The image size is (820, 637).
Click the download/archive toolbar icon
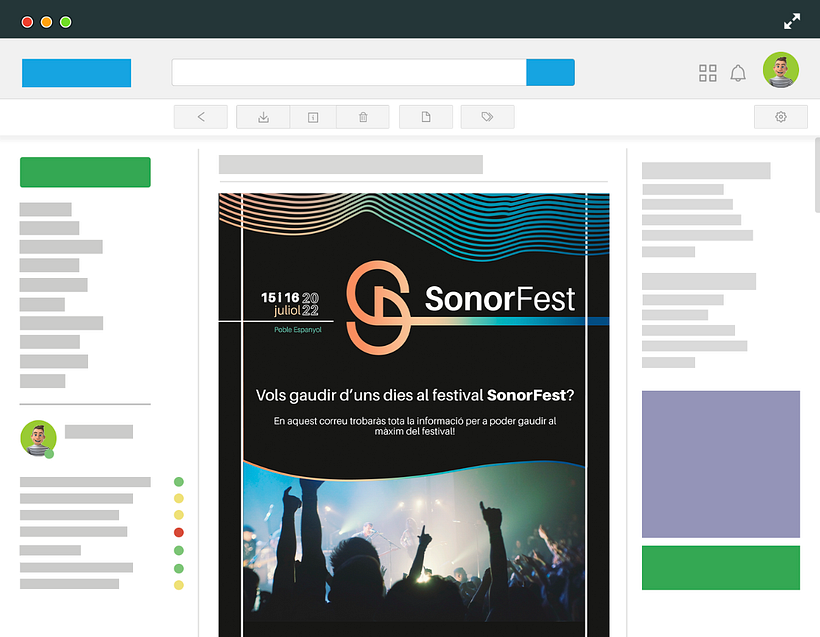(x=263, y=117)
